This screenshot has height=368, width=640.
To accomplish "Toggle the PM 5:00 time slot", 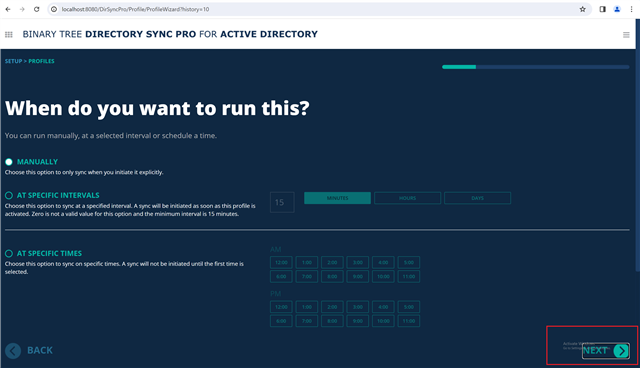I will [409, 307].
